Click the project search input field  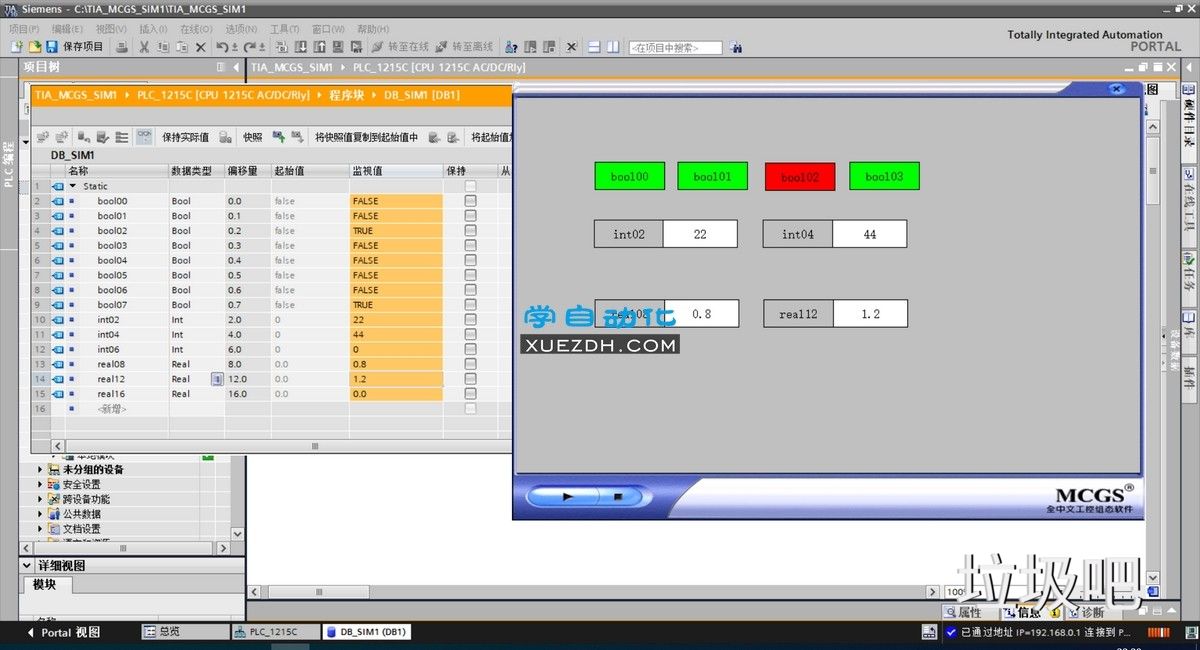675,47
